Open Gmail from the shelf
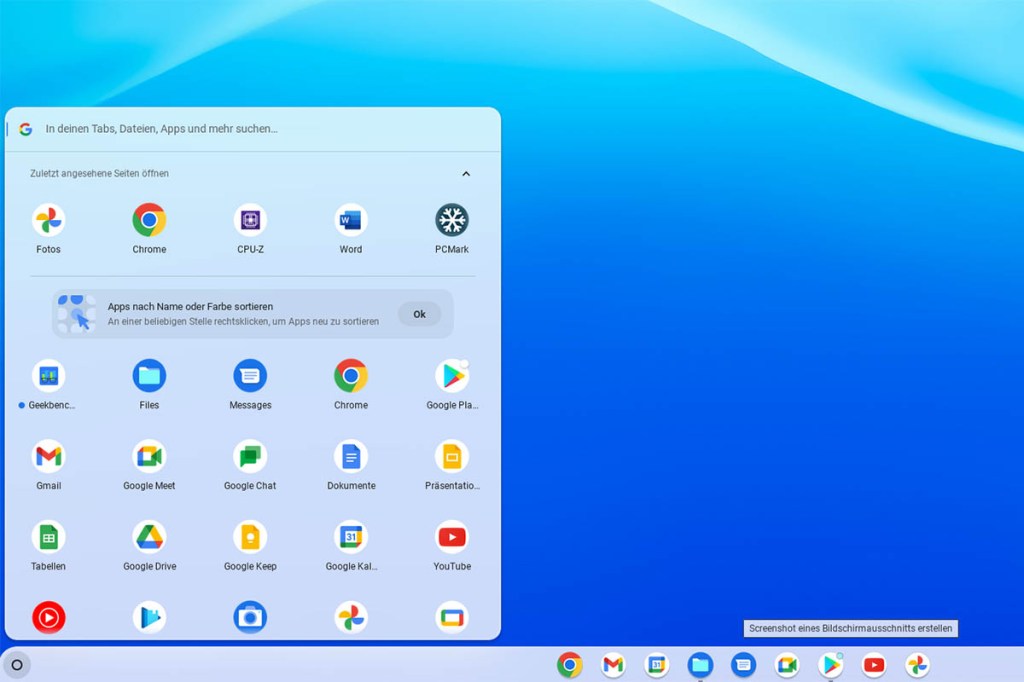This screenshot has width=1024, height=682. 613,665
